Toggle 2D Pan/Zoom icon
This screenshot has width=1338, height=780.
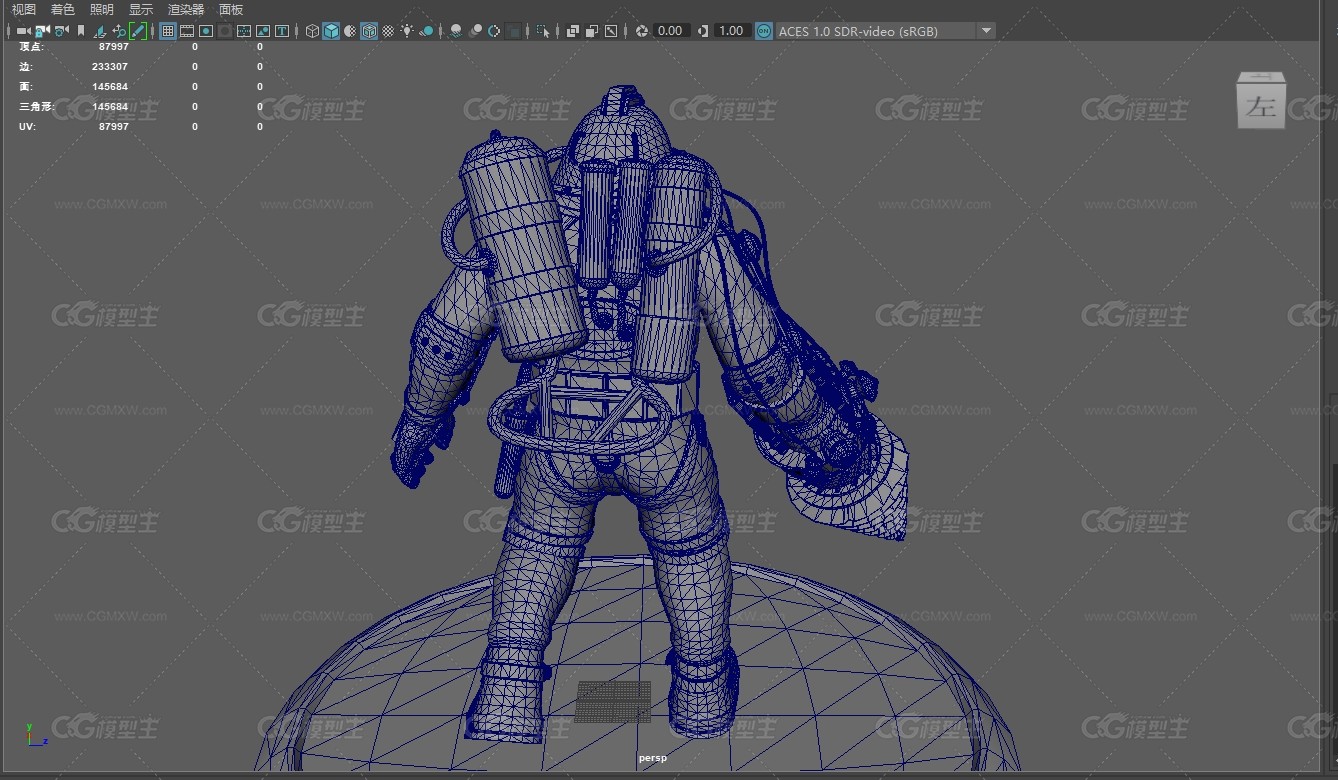(x=119, y=31)
